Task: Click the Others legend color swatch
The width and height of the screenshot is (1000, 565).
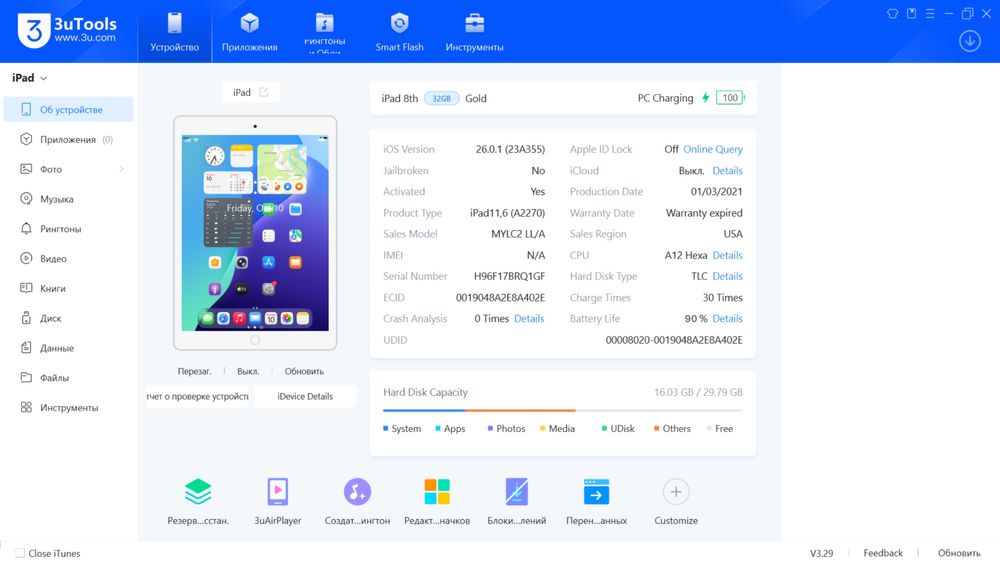Action: pyautogui.click(x=656, y=429)
